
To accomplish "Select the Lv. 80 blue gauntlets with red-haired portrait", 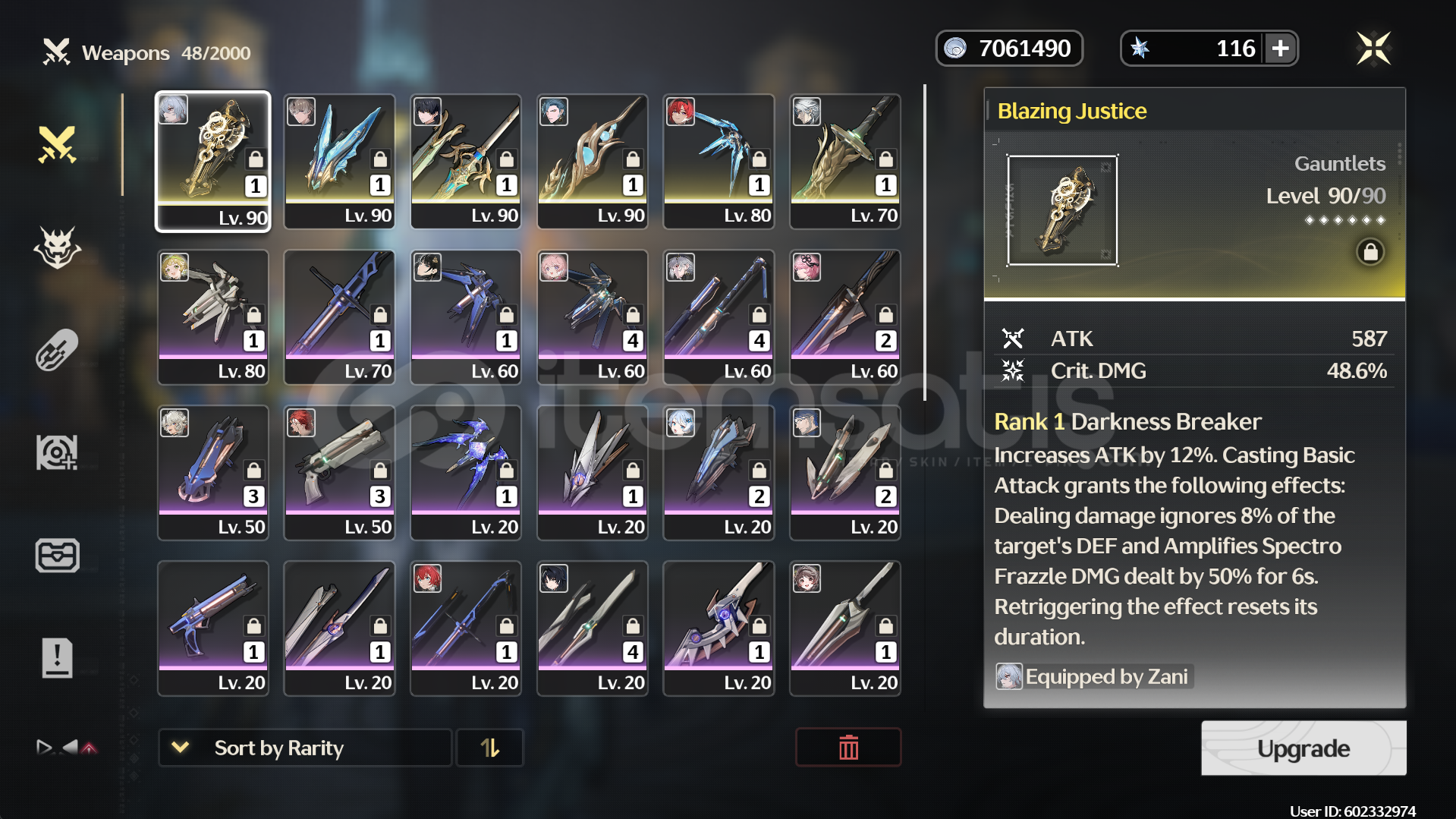I will click(719, 161).
